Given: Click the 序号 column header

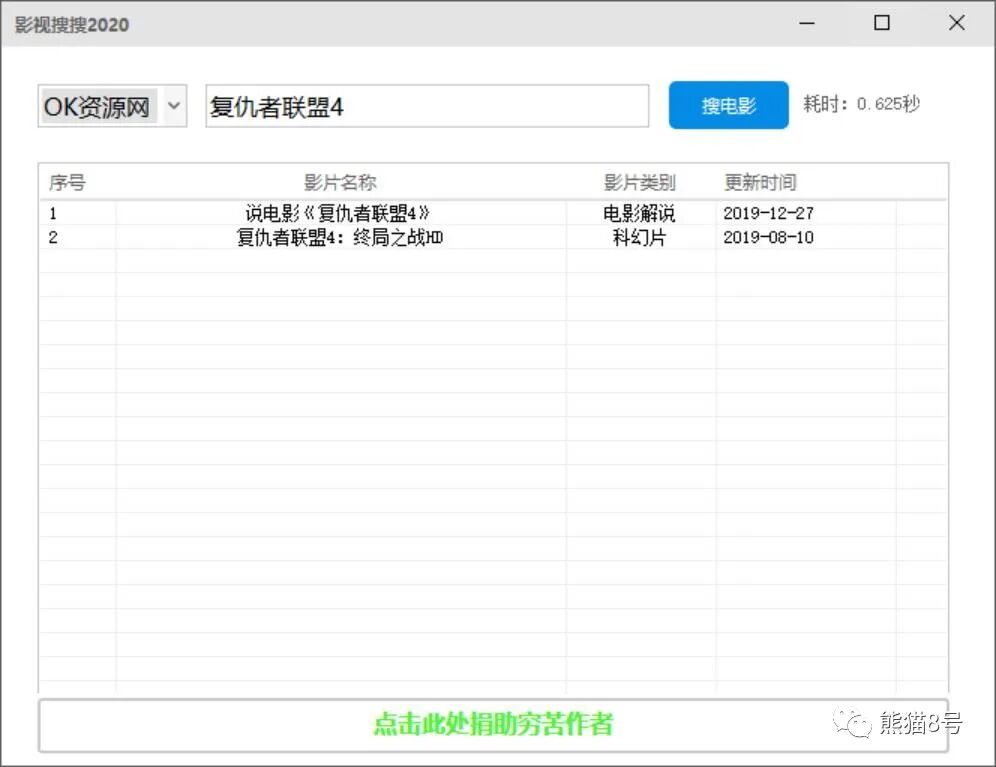Looking at the screenshot, I should [x=67, y=182].
